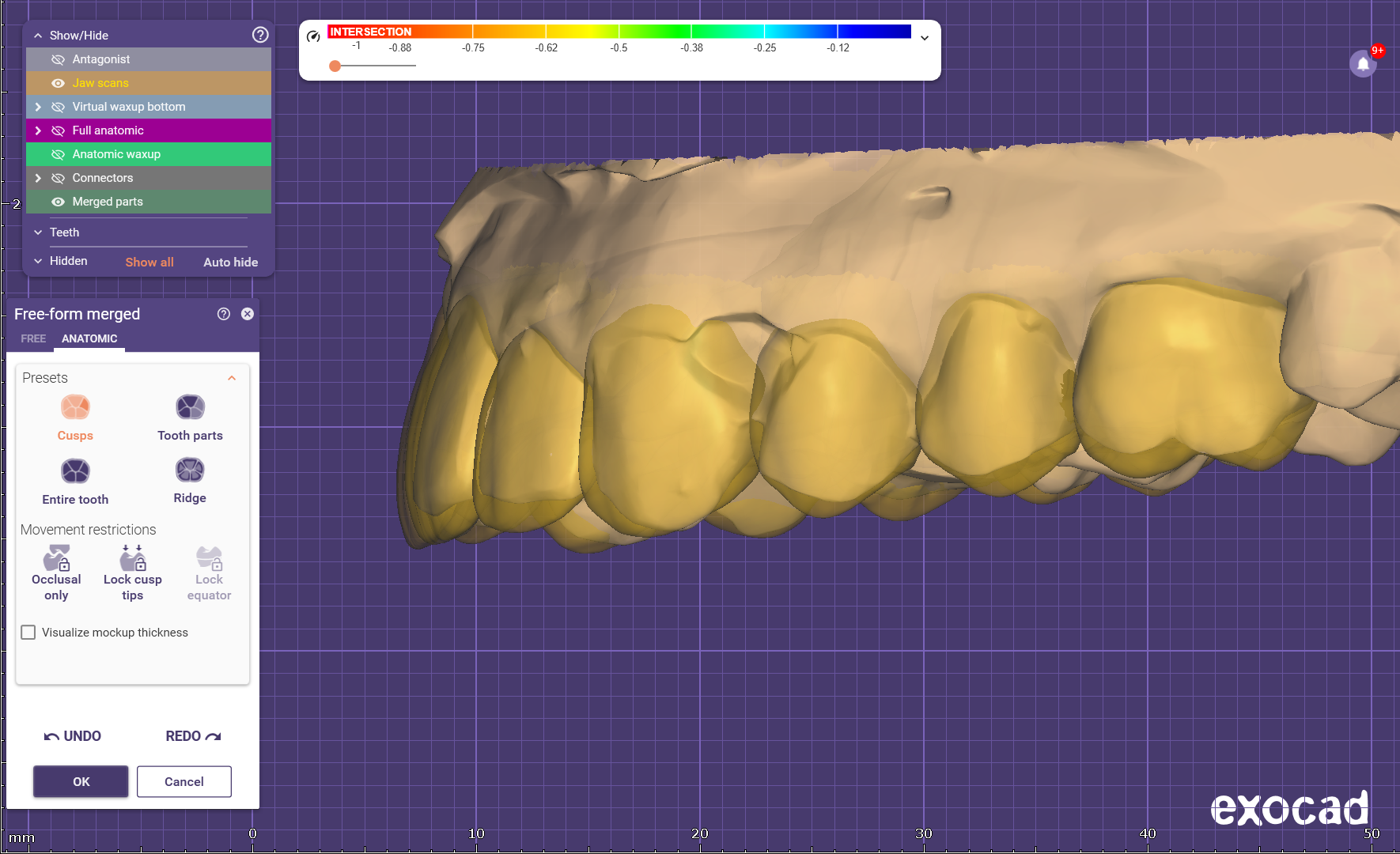Enable Occlusal only movement restriction
1400x854 pixels.
56,558
